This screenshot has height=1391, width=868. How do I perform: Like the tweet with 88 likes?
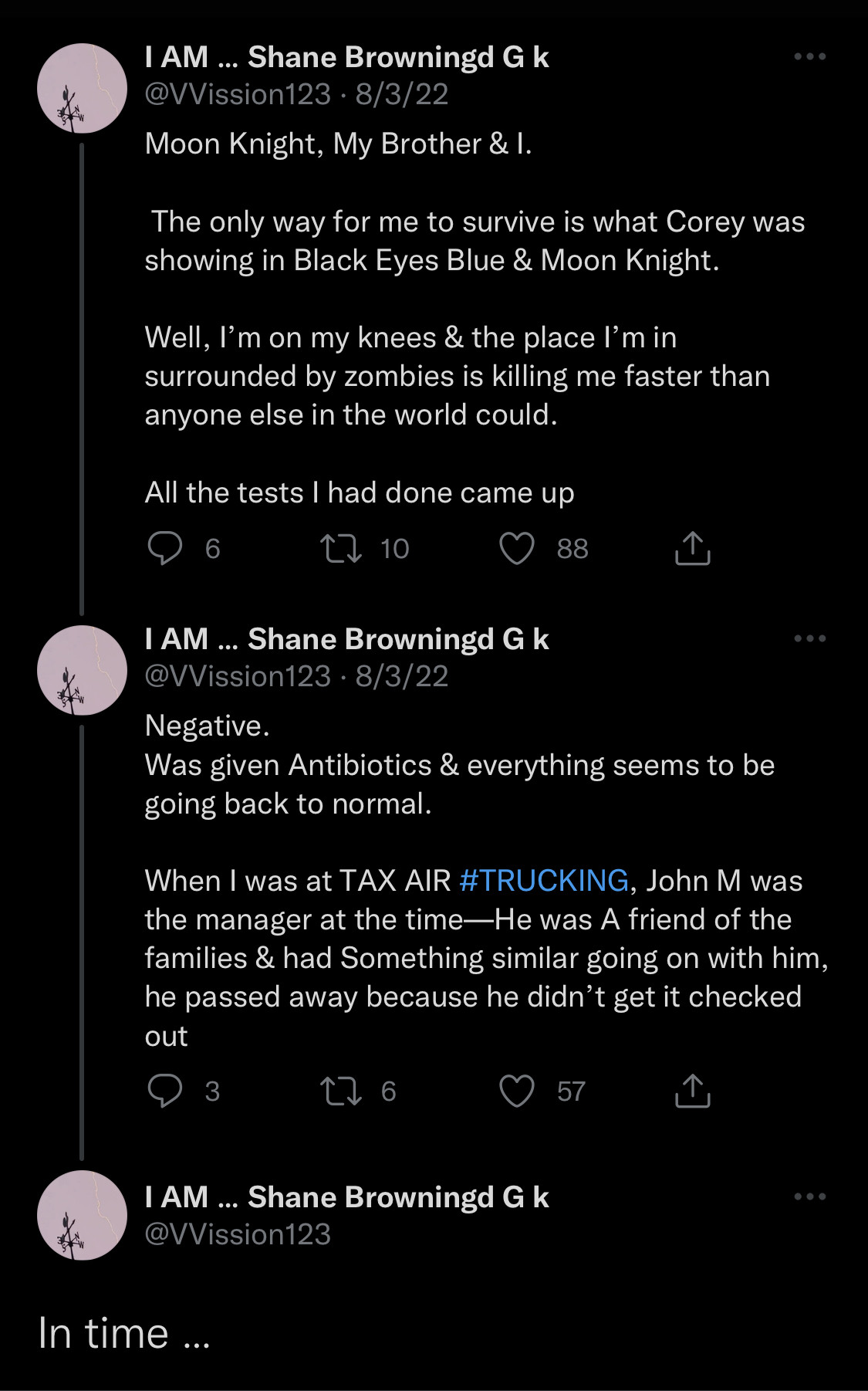(x=517, y=549)
